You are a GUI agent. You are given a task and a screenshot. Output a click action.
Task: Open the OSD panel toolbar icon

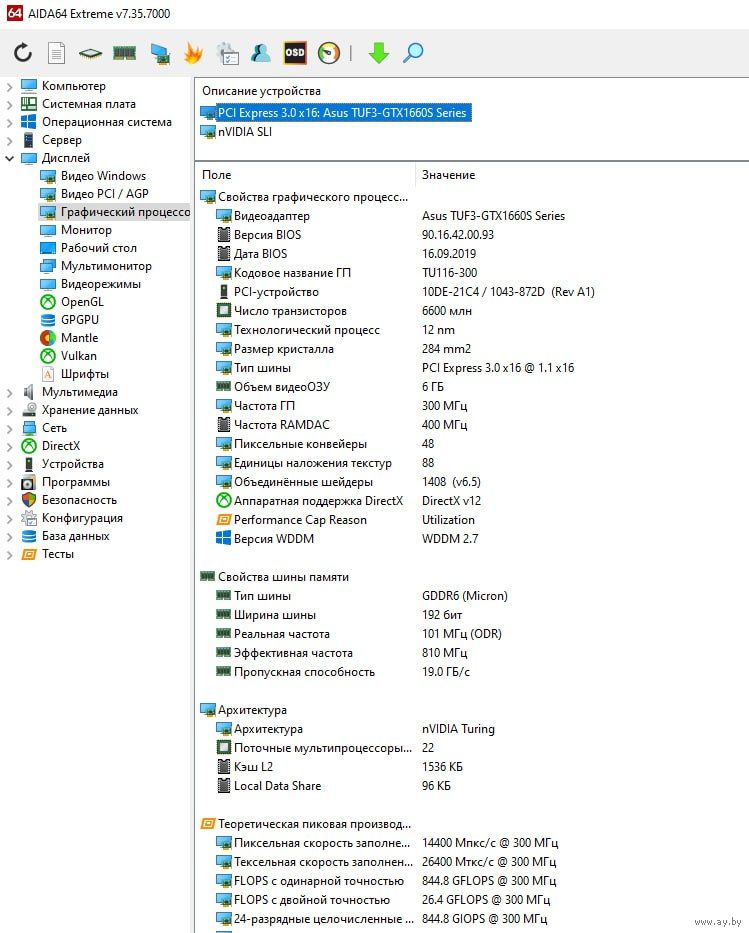294,53
